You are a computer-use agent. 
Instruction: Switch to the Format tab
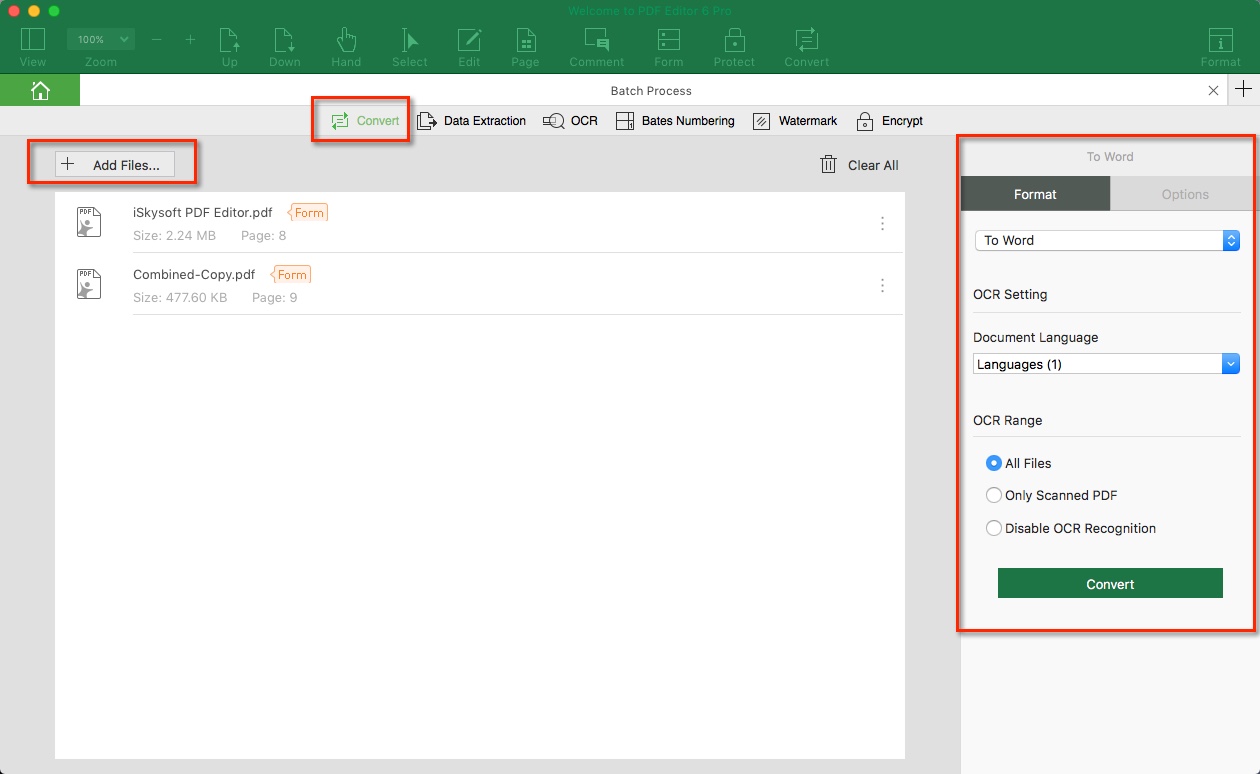click(x=1035, y=194)
